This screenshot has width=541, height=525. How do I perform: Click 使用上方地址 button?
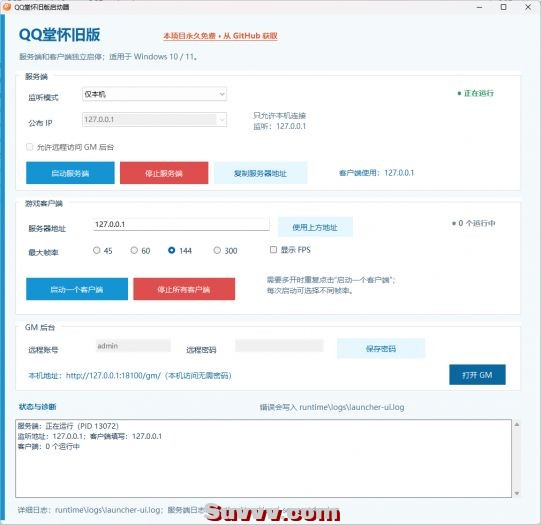click(x=315, y=227)
